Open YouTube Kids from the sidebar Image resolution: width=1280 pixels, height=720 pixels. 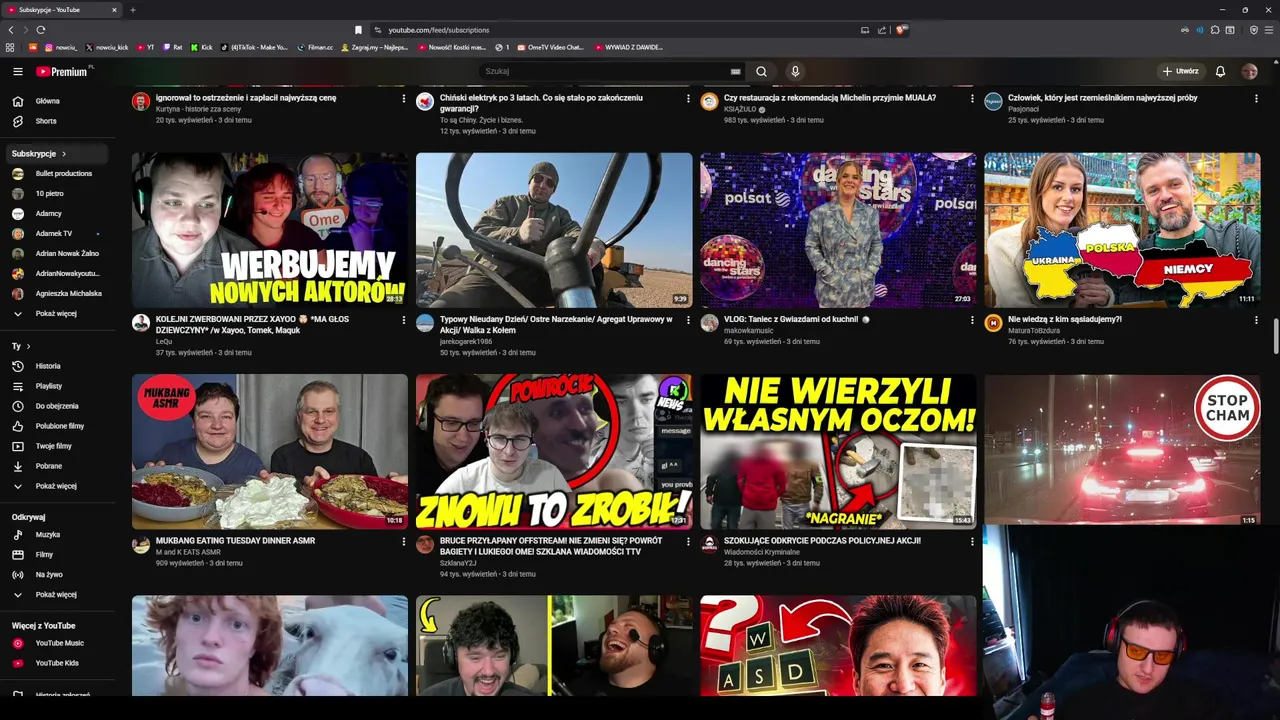pos(56,663)
